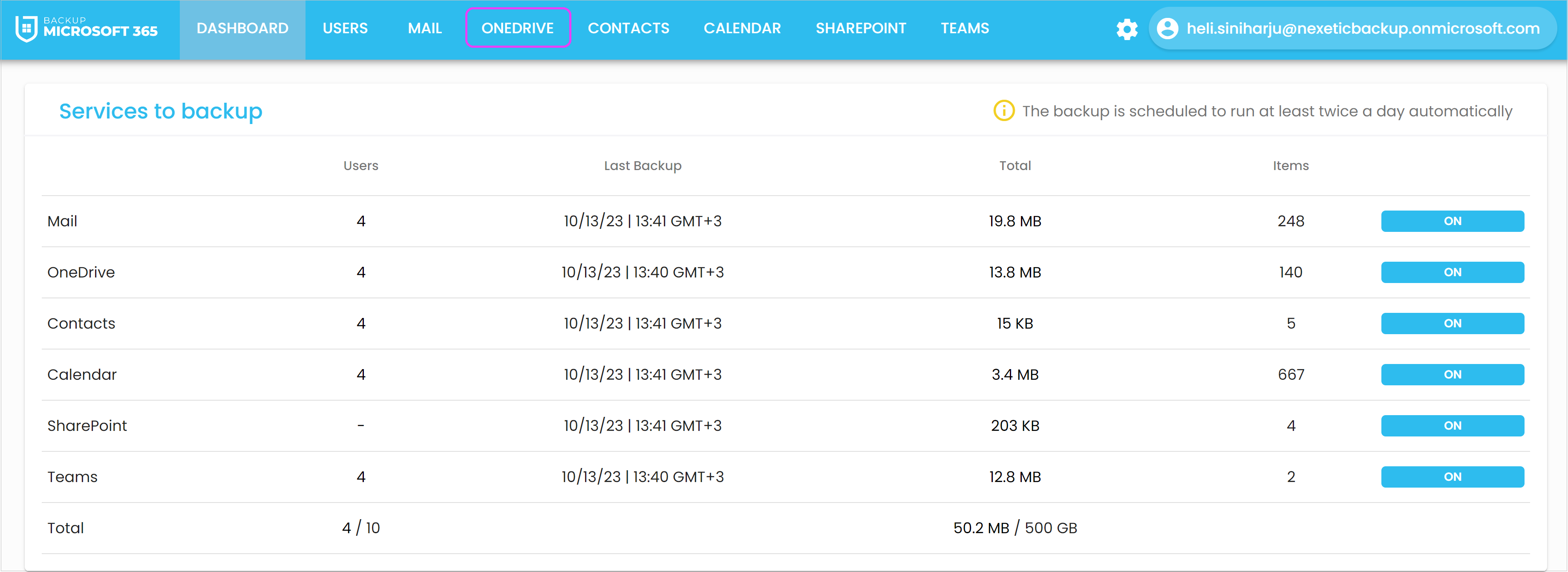Click the 203 KB SharePoint total
This screenshot has width=1568, height=572.
click(x=1015, y=426)
